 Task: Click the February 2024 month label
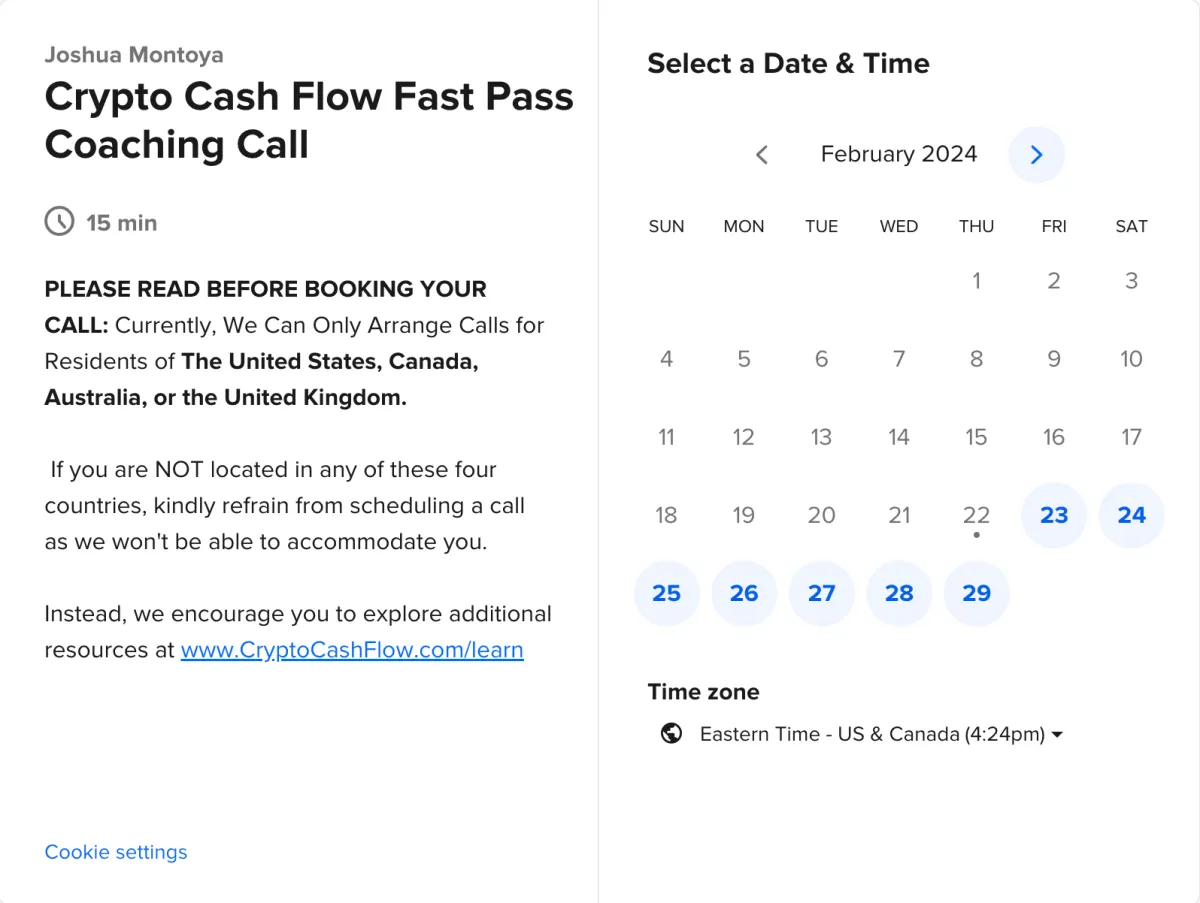[899, 154]
